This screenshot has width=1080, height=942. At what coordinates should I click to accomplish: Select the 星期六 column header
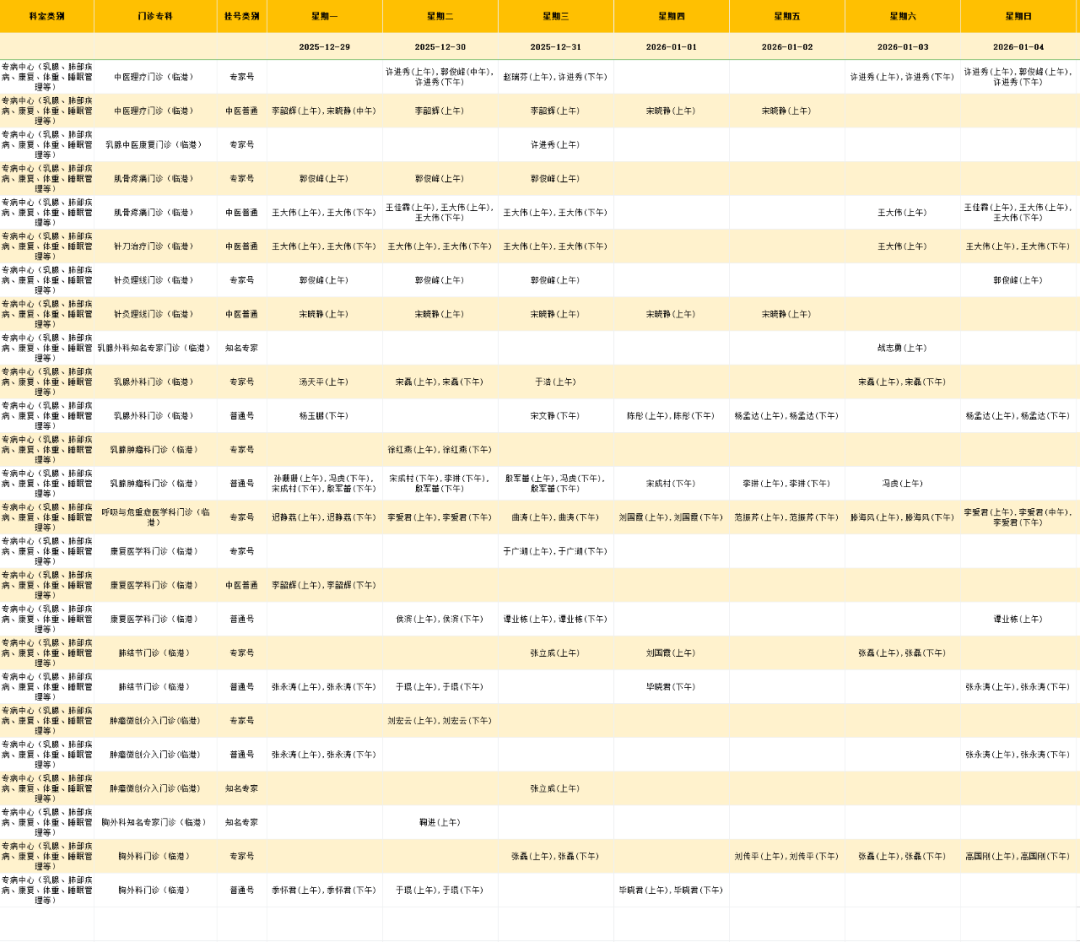902,16
